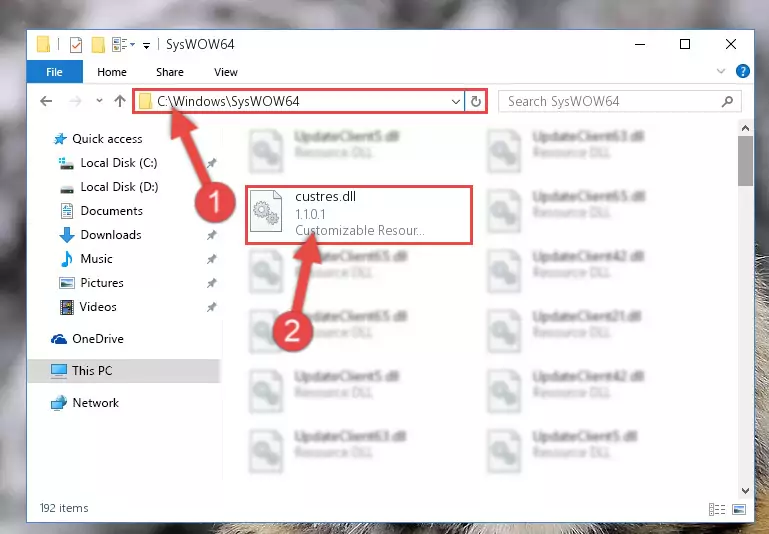Close the SysWOW64 window

coord(731,44)
